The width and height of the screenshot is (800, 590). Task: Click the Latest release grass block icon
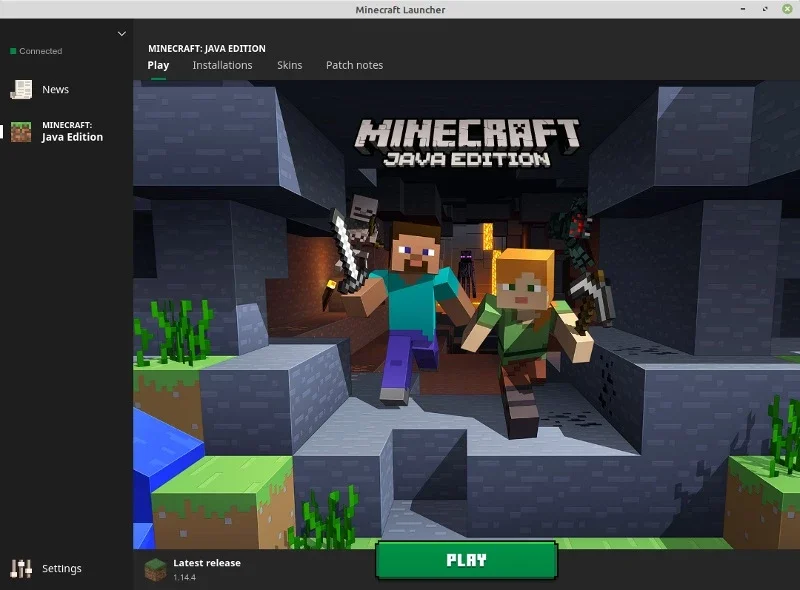[155, 570]
